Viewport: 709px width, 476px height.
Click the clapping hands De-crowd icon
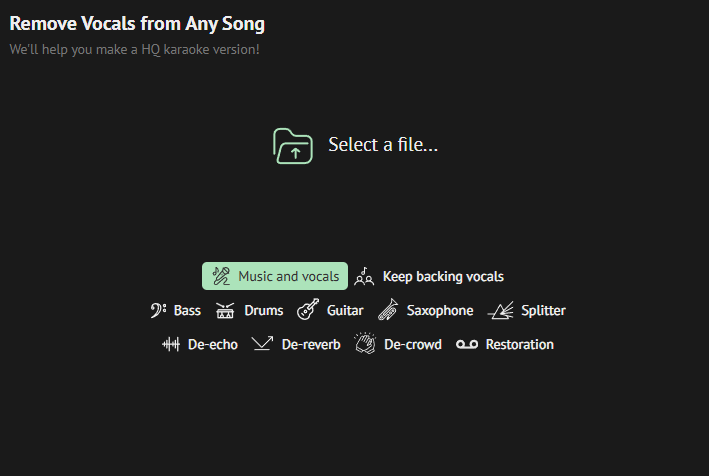coord(365,344)
